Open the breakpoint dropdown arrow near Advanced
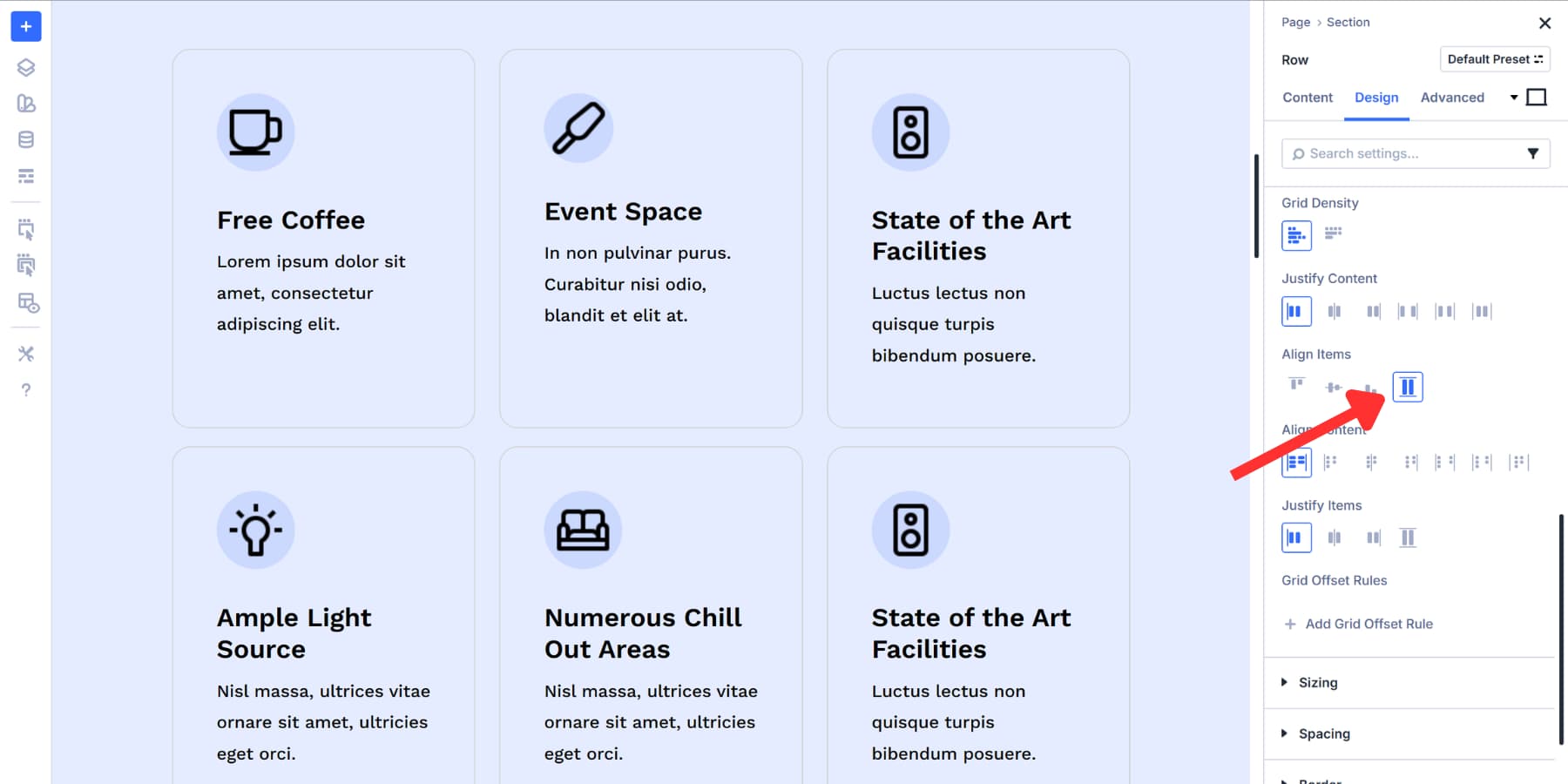 click(1514, 98)
